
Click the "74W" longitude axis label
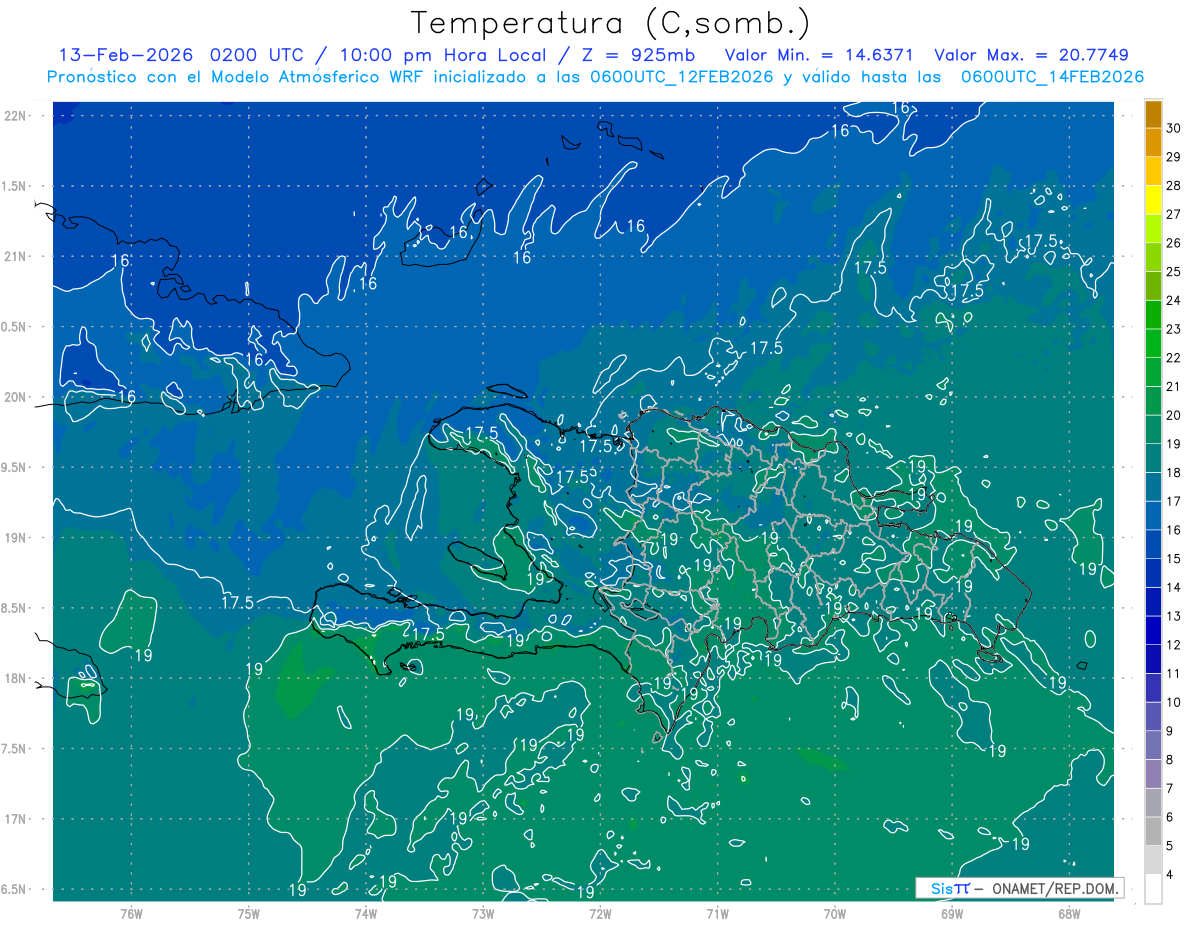point(365,913)
